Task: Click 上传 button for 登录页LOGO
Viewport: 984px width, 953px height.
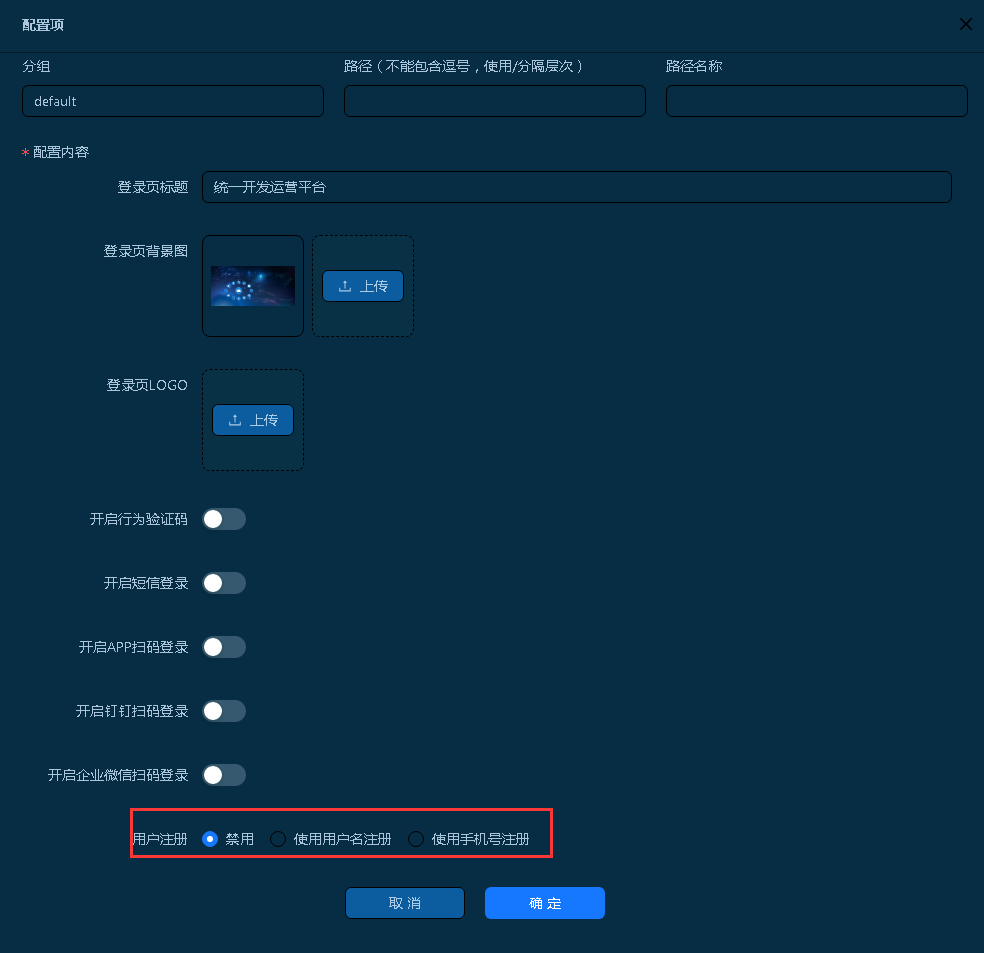Action: [x=253, y=420]
